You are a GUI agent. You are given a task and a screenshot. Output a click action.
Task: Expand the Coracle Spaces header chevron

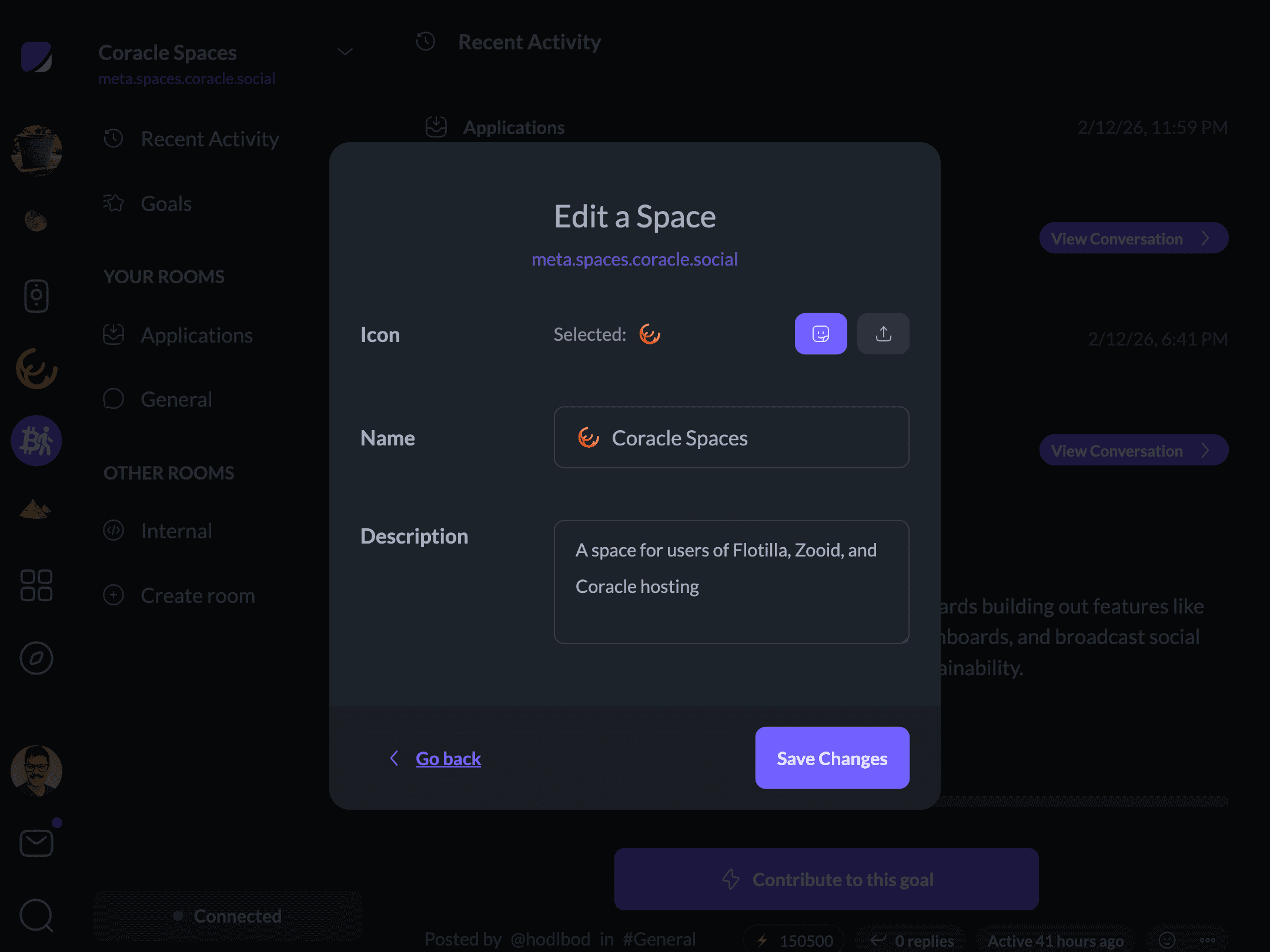[345, 52]
